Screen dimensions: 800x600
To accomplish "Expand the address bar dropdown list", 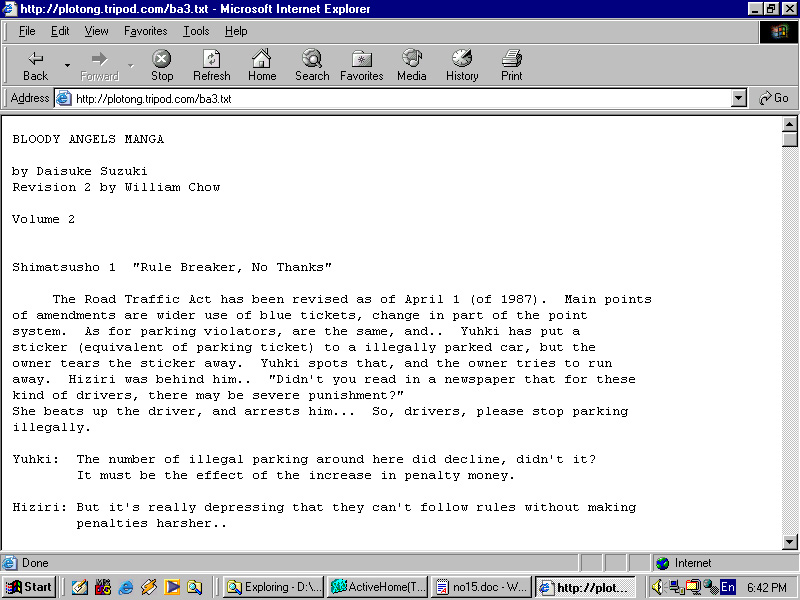I will (738, 98).
